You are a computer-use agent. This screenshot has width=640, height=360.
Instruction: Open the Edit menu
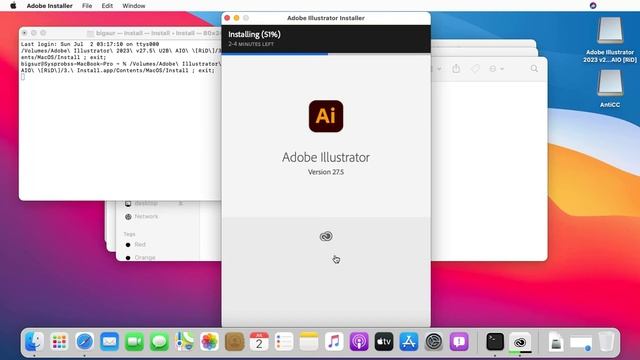(x=107, y=6)
